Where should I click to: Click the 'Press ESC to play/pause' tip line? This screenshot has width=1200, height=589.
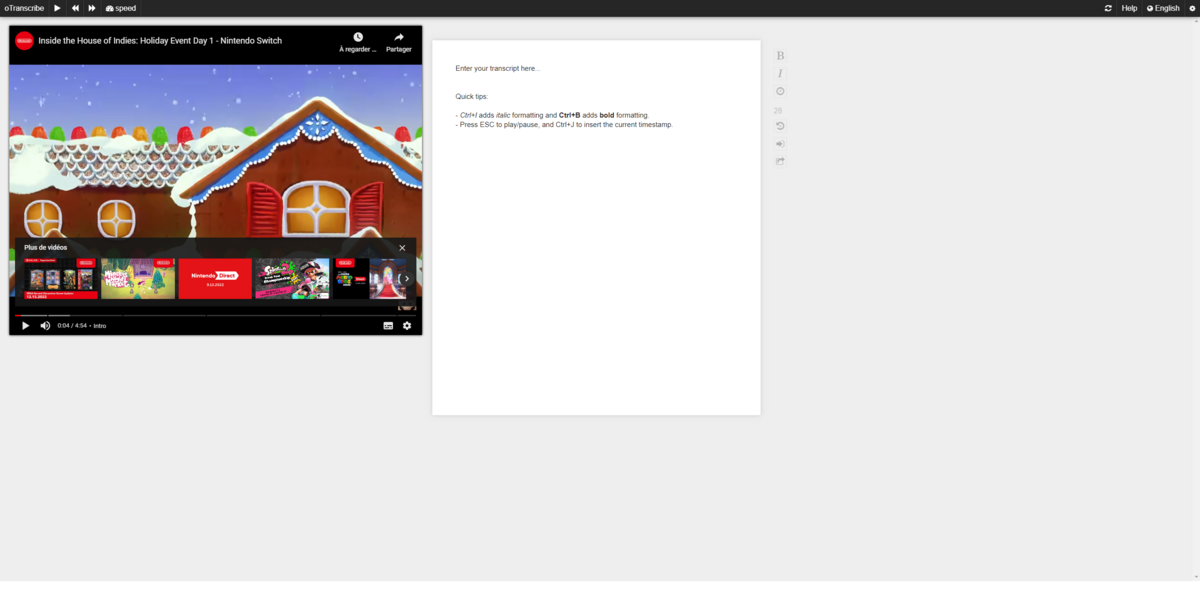point(565,125)
